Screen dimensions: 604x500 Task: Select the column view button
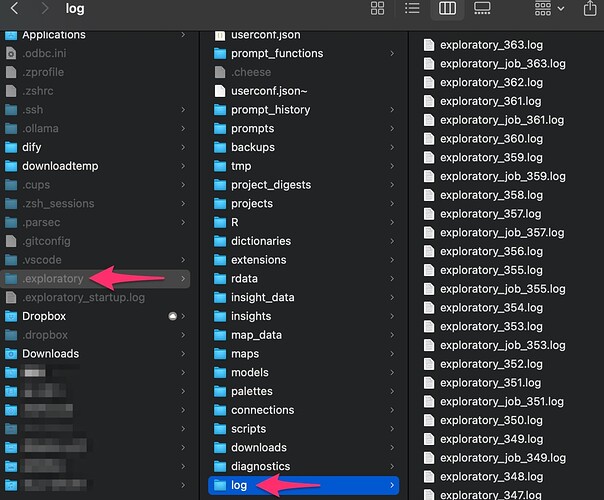coord(447,9)
